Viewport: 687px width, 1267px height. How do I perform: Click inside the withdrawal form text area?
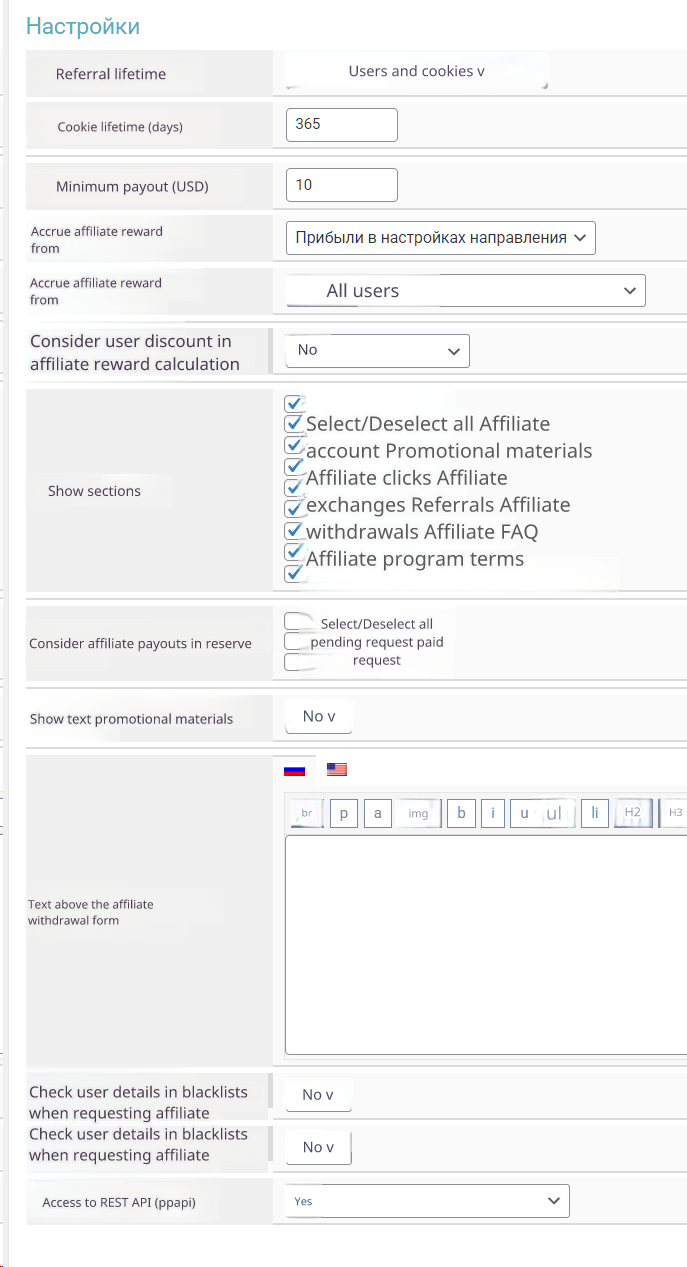pyautogui.click(x=485, y=945)
